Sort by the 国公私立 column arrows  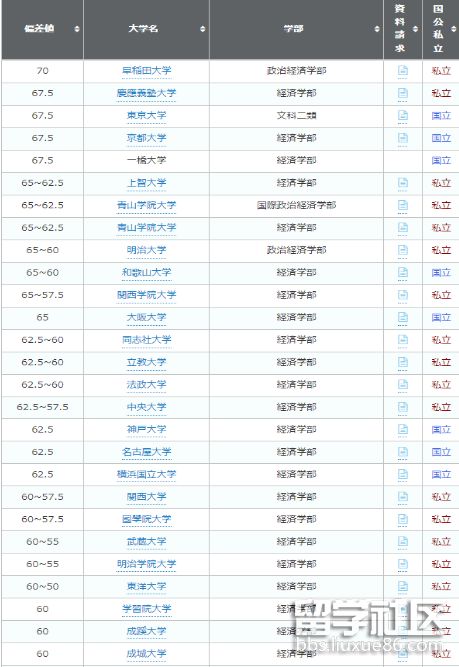tap(454, 29)
